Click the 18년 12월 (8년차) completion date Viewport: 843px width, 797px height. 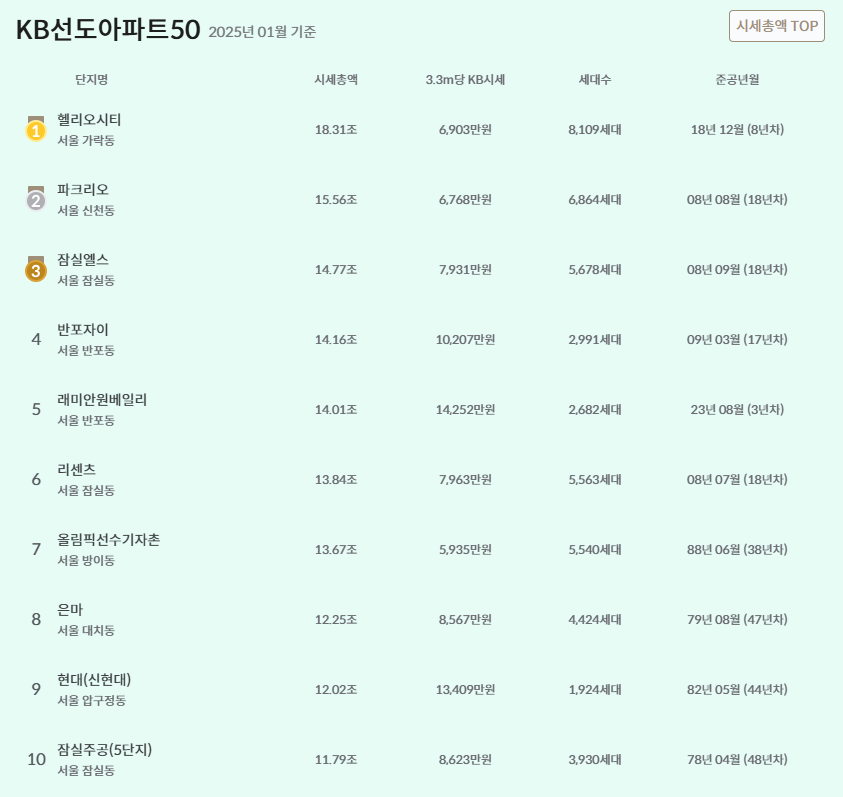point(737,130)
